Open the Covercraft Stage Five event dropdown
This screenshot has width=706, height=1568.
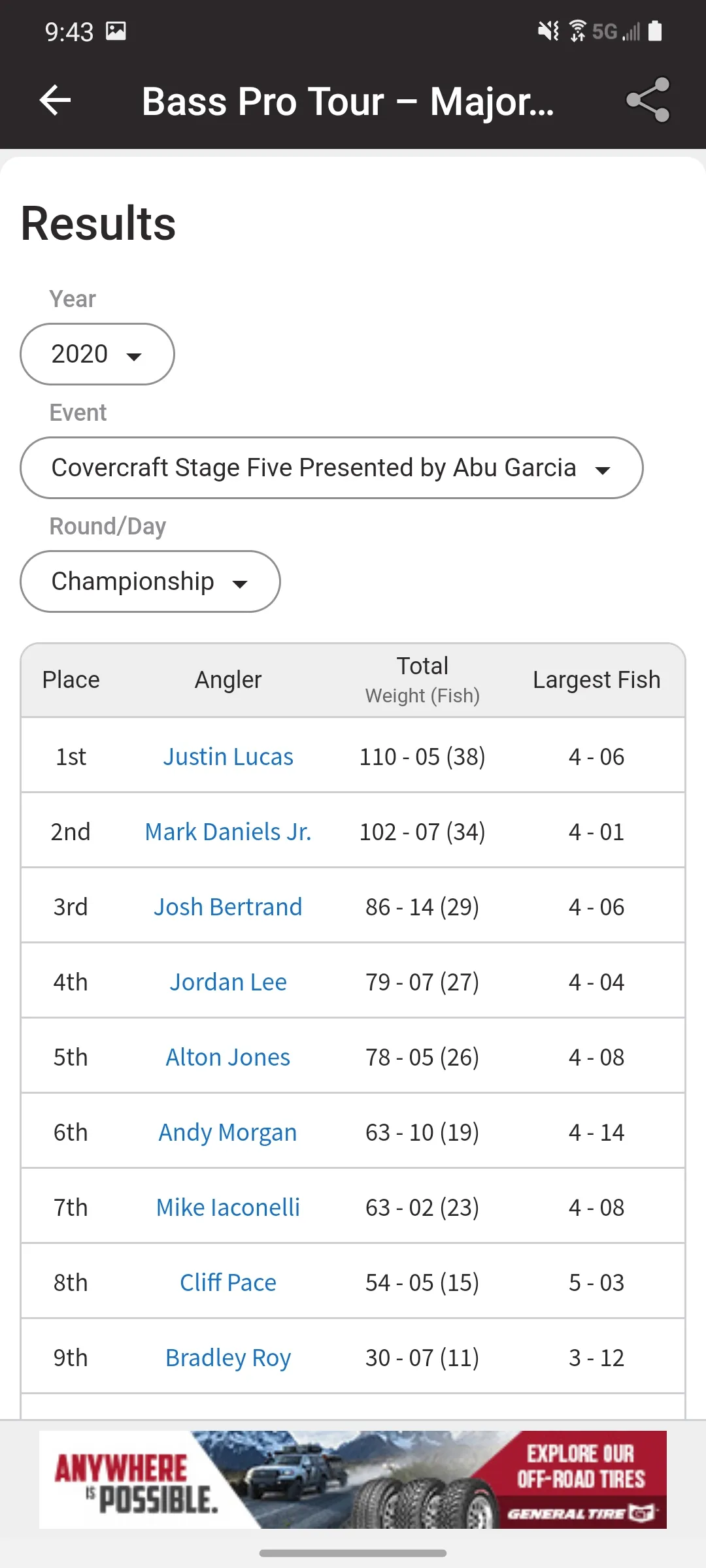point(331,468)
